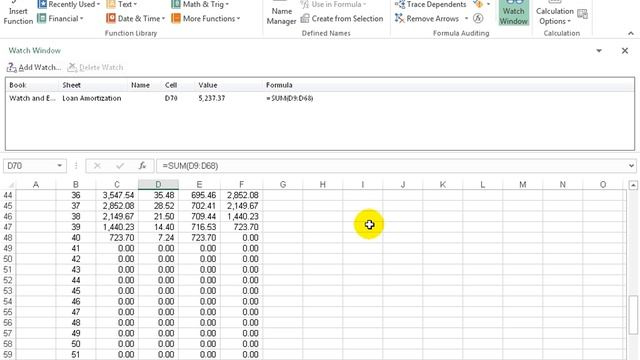Click Add Watch...
This screenshot has height=360, width=640.
(x=34, y=67)
